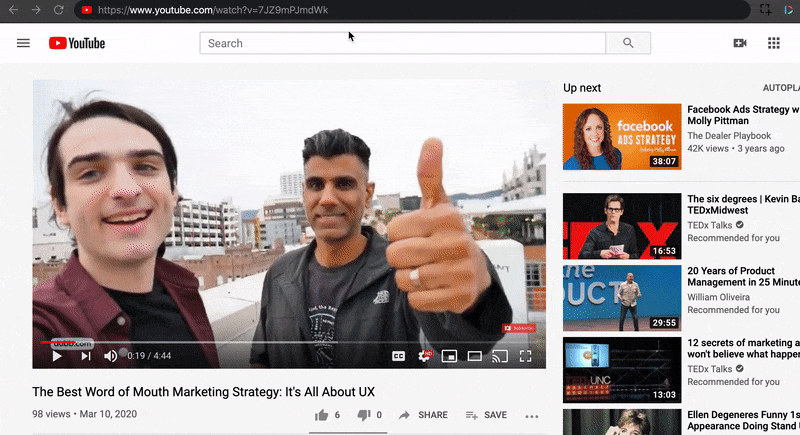The image size is (800, 435).
Task: Enable miniplayer mode
Action: click(449, 356)
